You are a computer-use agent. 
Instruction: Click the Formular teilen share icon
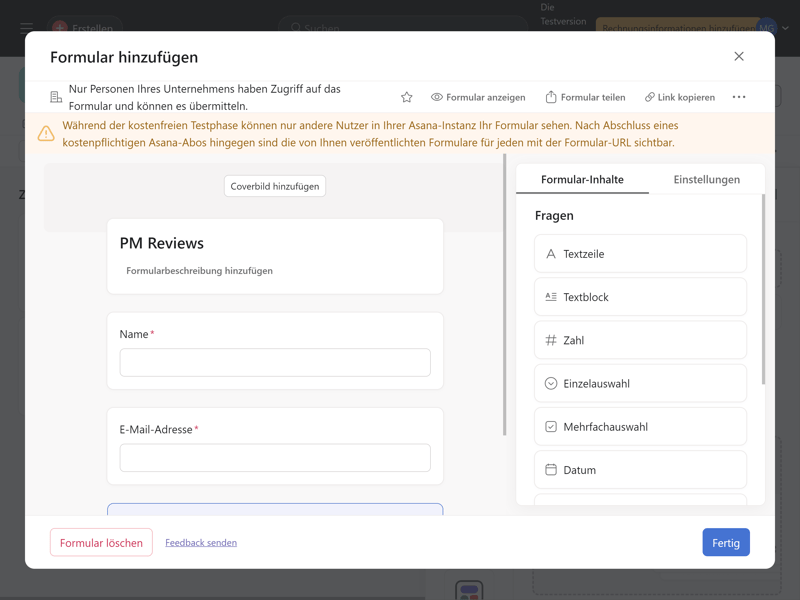pos(551,97)
